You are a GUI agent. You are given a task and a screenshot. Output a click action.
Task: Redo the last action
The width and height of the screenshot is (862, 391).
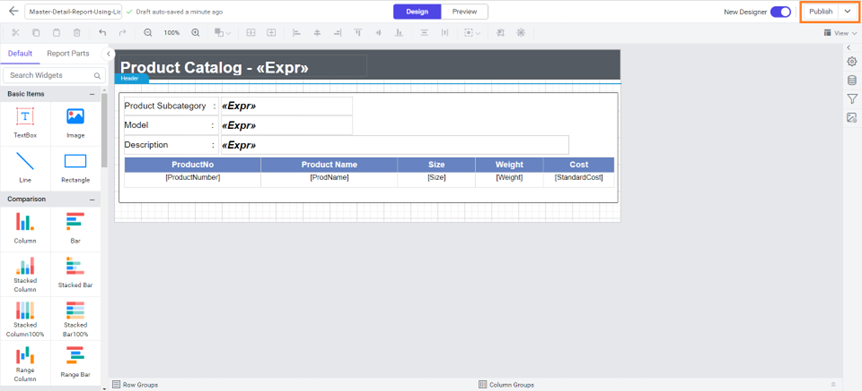click(x=123, y=33)
